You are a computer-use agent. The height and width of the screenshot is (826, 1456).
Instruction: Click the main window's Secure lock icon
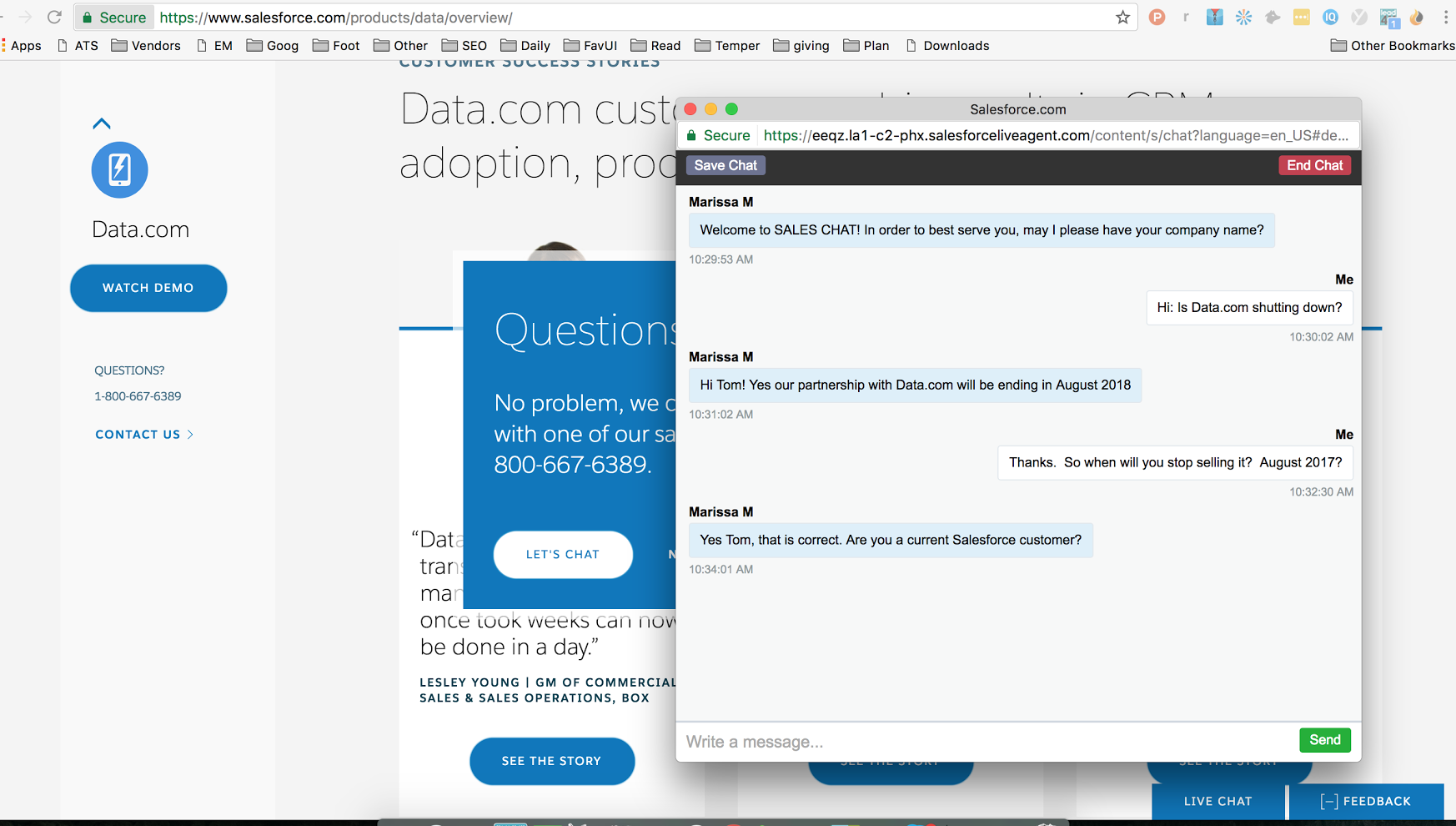coord(88,17)
